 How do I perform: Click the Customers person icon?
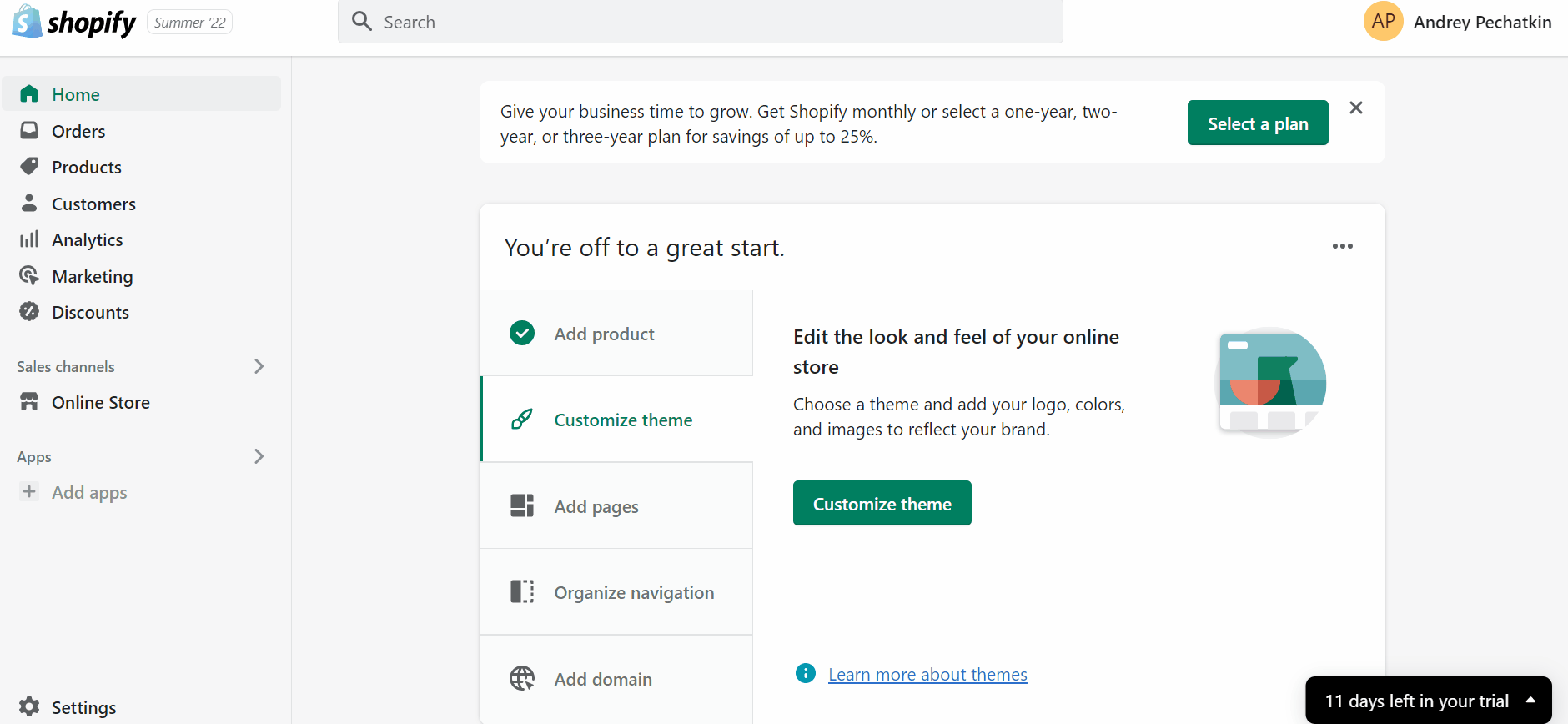[x=29, y=203]
